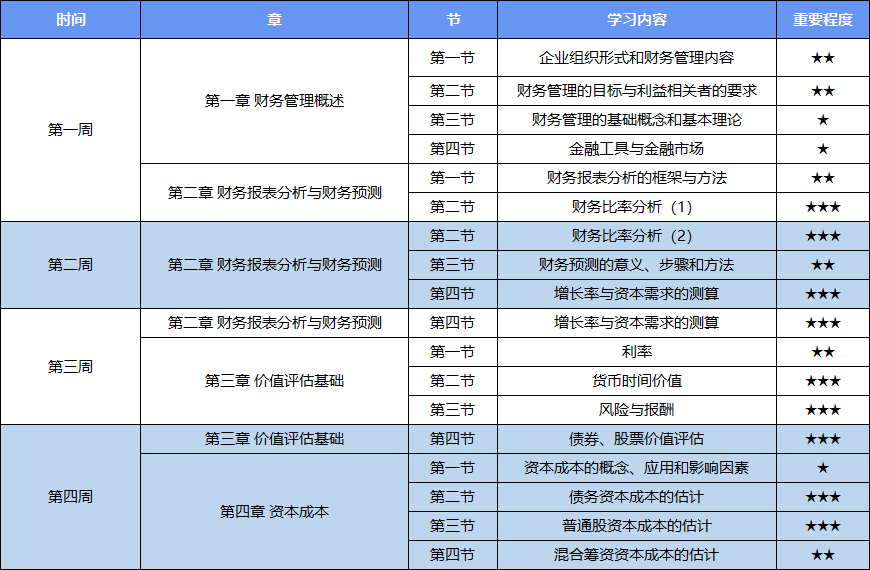Click the 财务比率分析（1） content cell

[636, 207]
